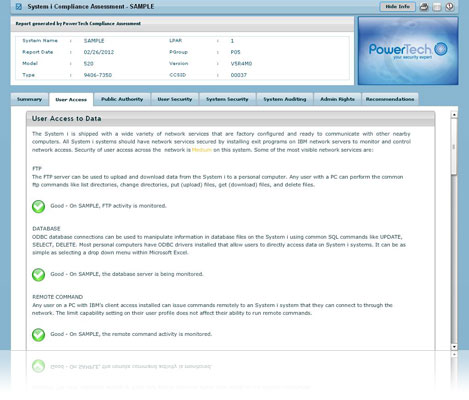Click the scrollbar up arrow
This screenshot has height=400, width=469.
(454, 115)
